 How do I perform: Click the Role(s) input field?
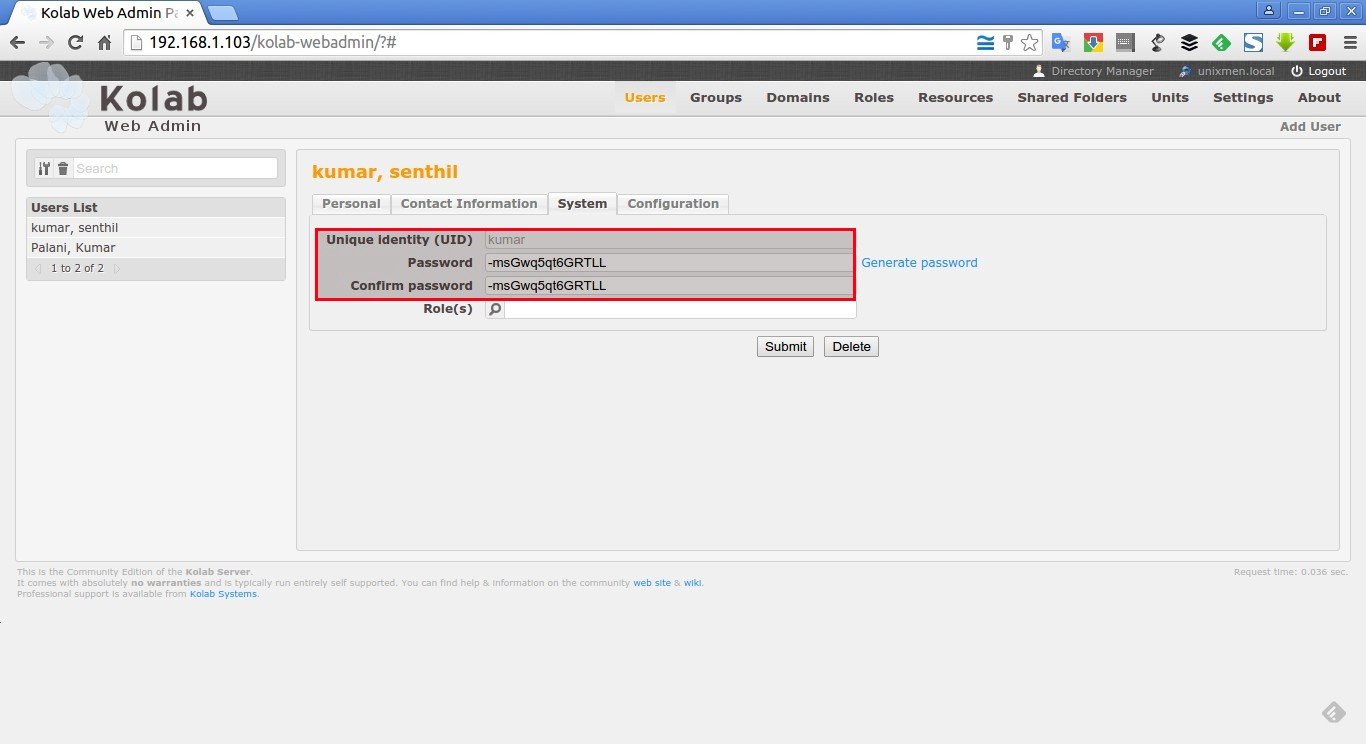(680, 310)
